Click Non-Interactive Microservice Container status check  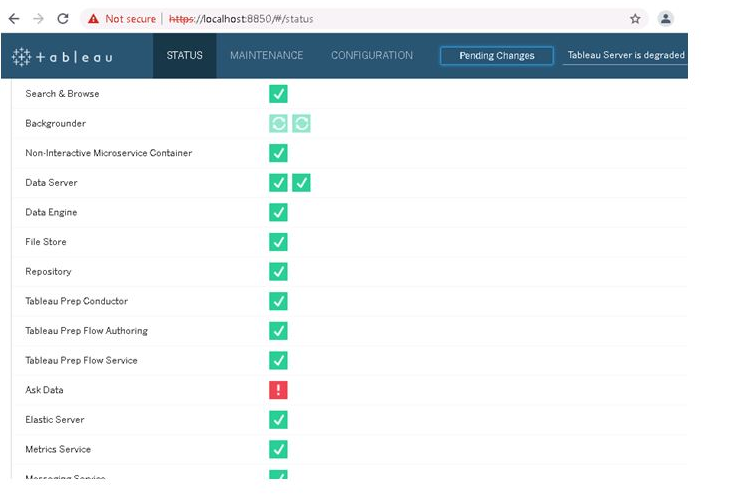[x=278, y=153]
